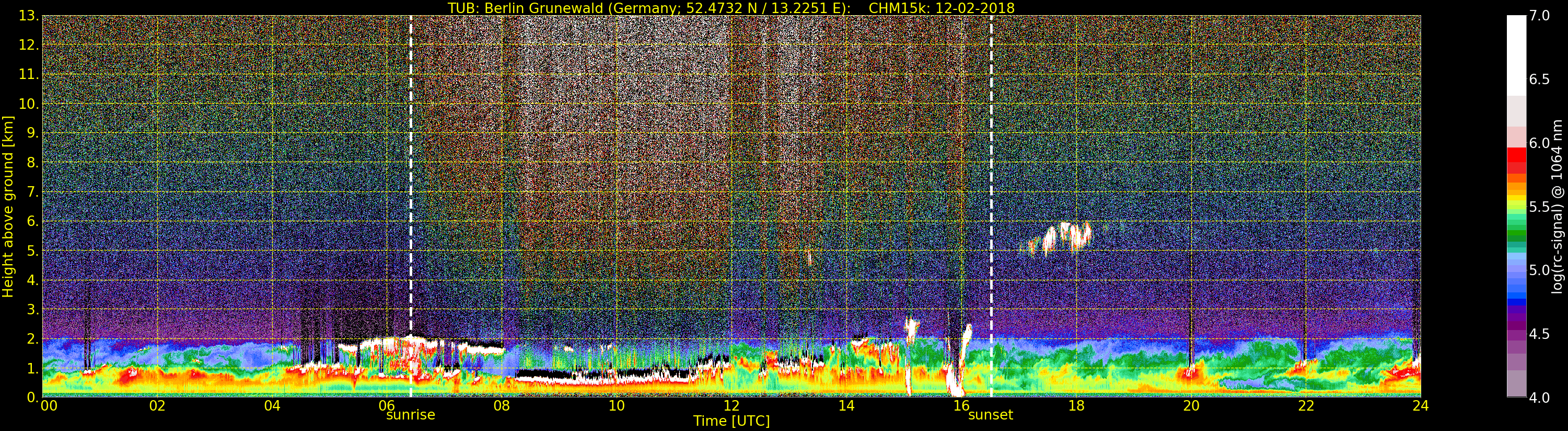Click the height axis tick '4.'

(33, 280)
